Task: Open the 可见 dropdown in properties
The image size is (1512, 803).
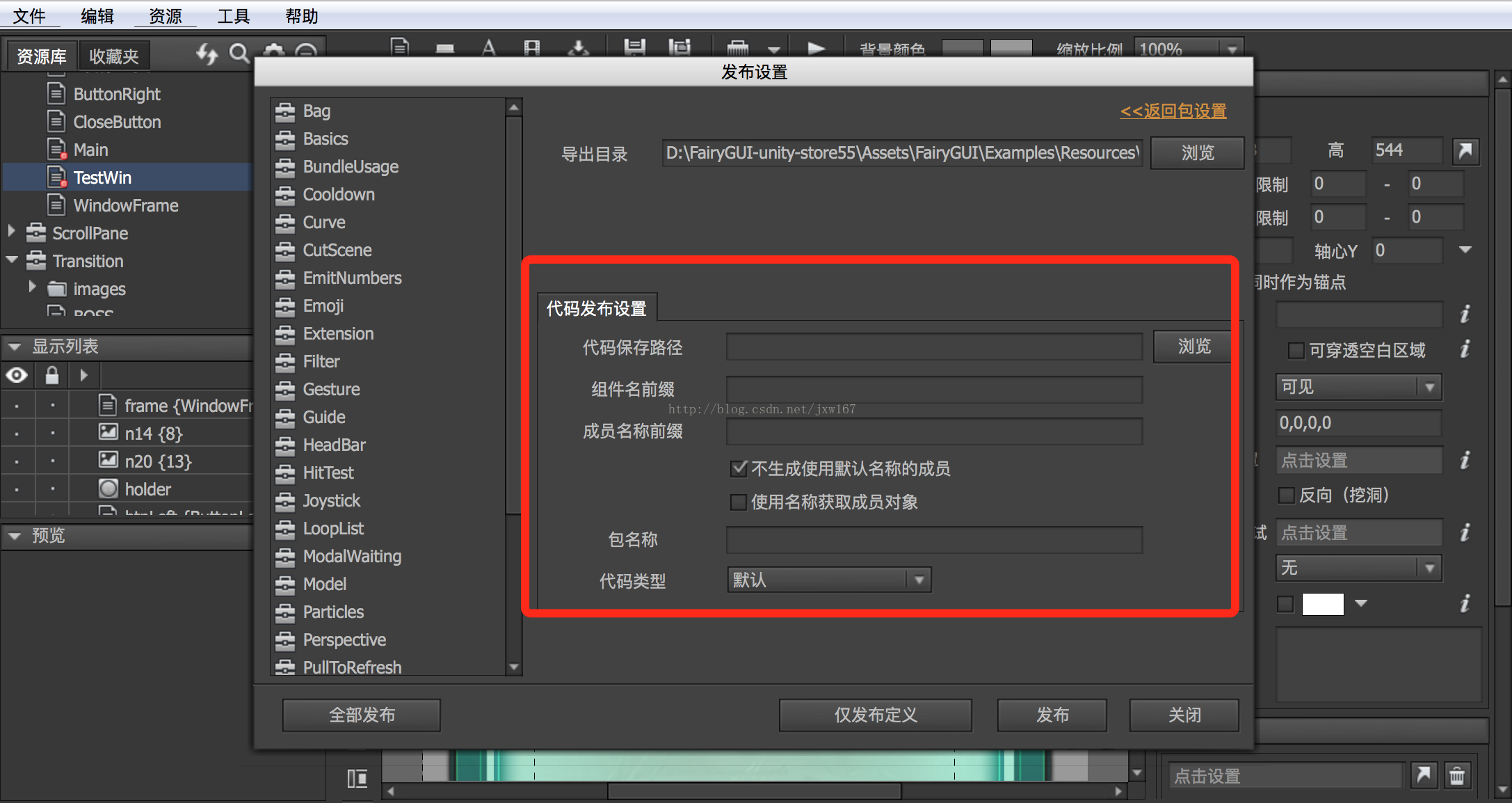Action: click(x=1358, y=387)
